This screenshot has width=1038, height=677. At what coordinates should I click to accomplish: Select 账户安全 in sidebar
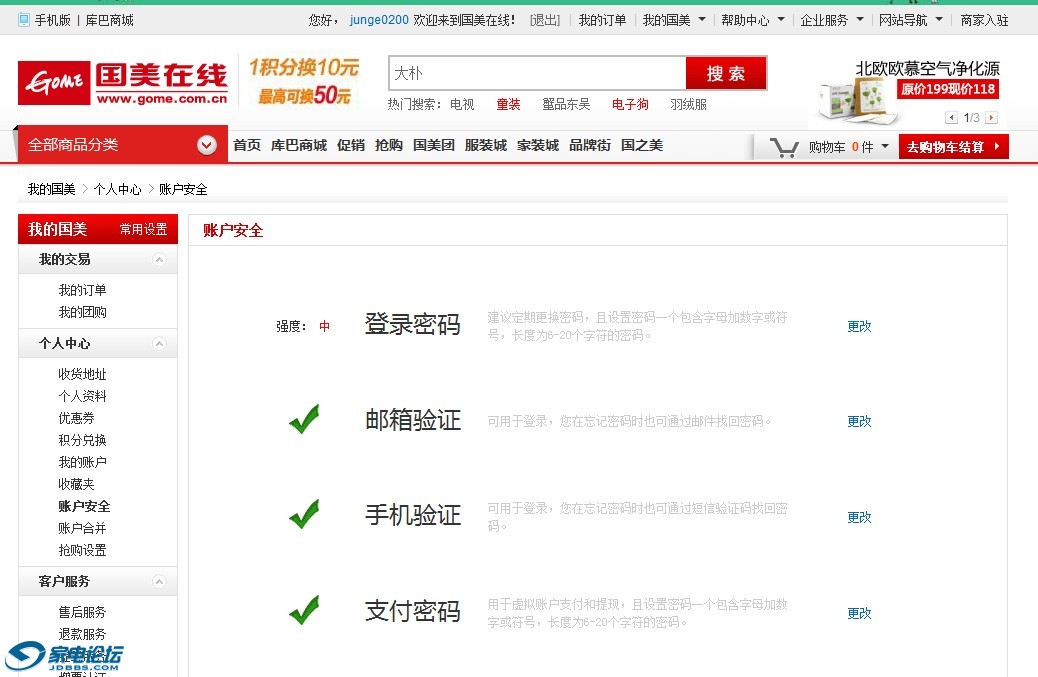[84, 506]
